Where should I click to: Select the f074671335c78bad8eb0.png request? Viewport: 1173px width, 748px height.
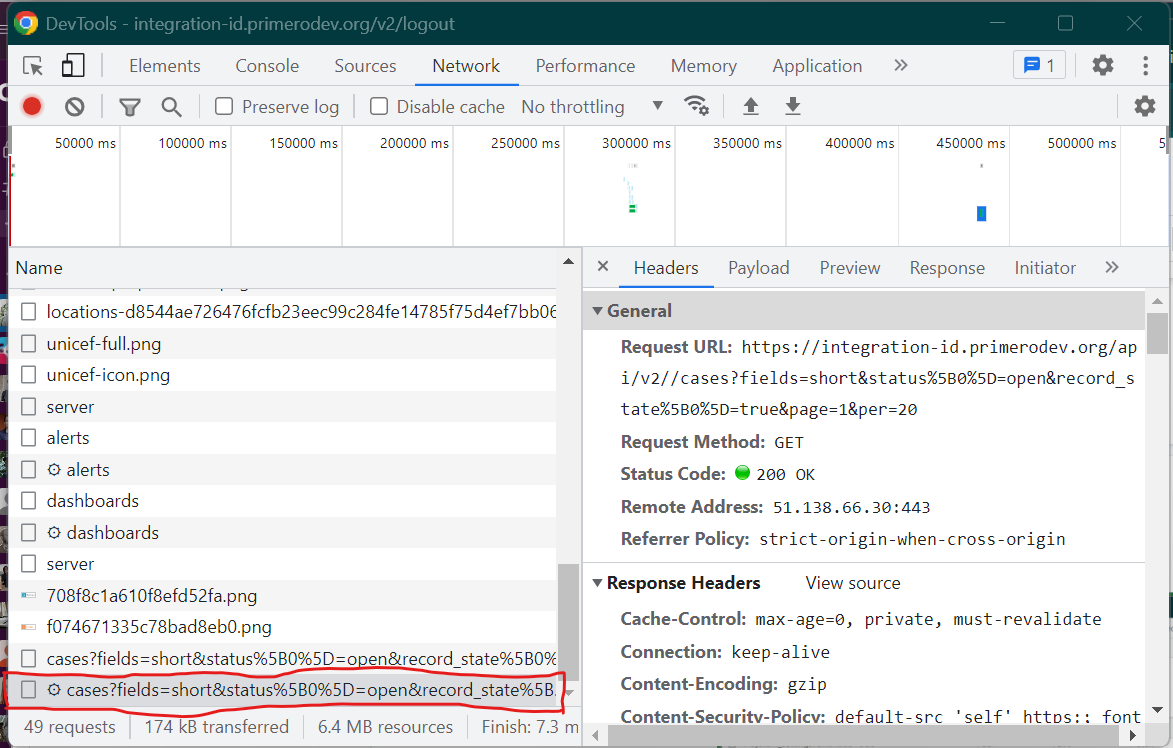[x=282, y=627]
